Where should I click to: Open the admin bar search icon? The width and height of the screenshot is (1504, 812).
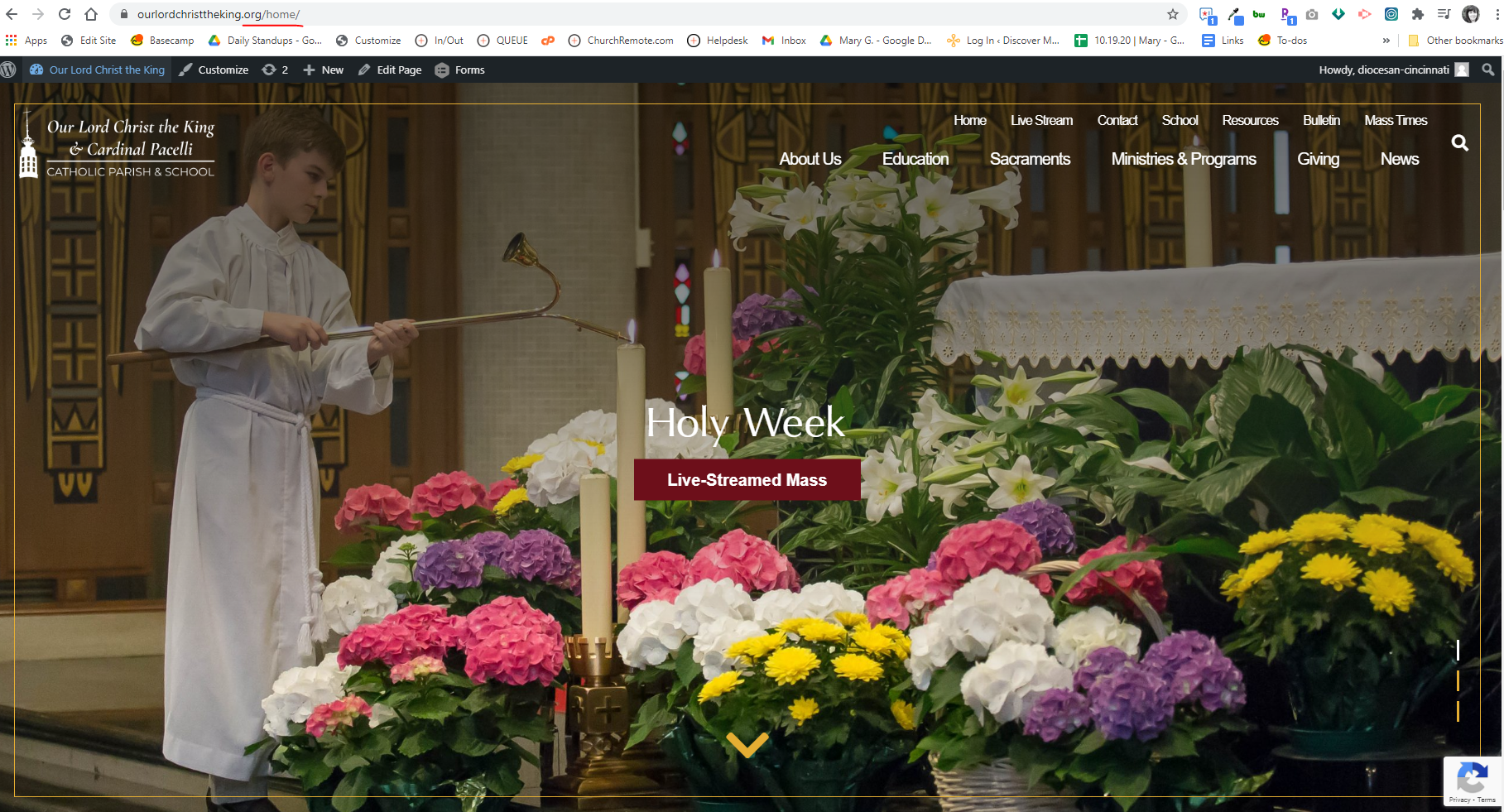tap(1487, 70)
